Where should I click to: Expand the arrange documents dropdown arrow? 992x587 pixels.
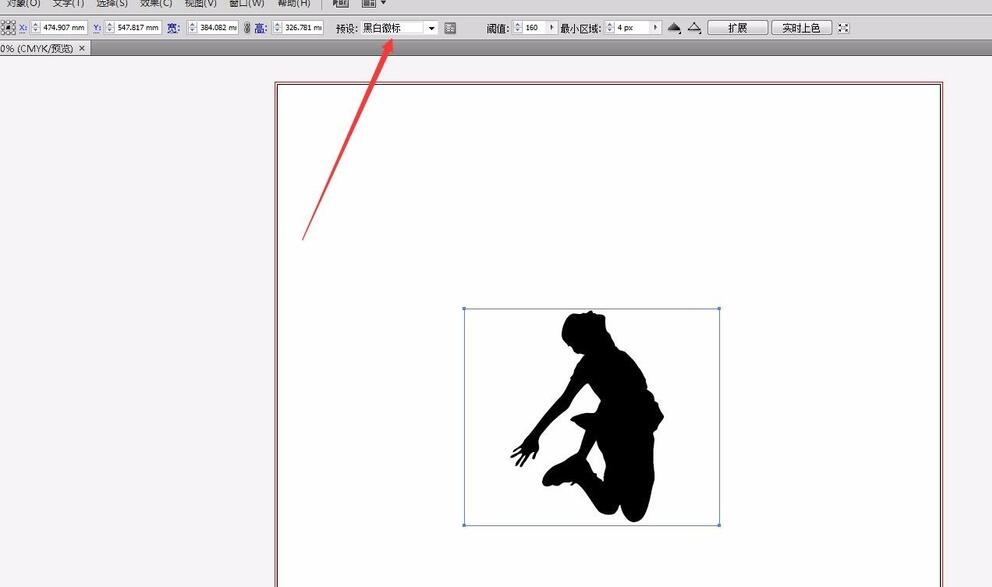[383, 4]
